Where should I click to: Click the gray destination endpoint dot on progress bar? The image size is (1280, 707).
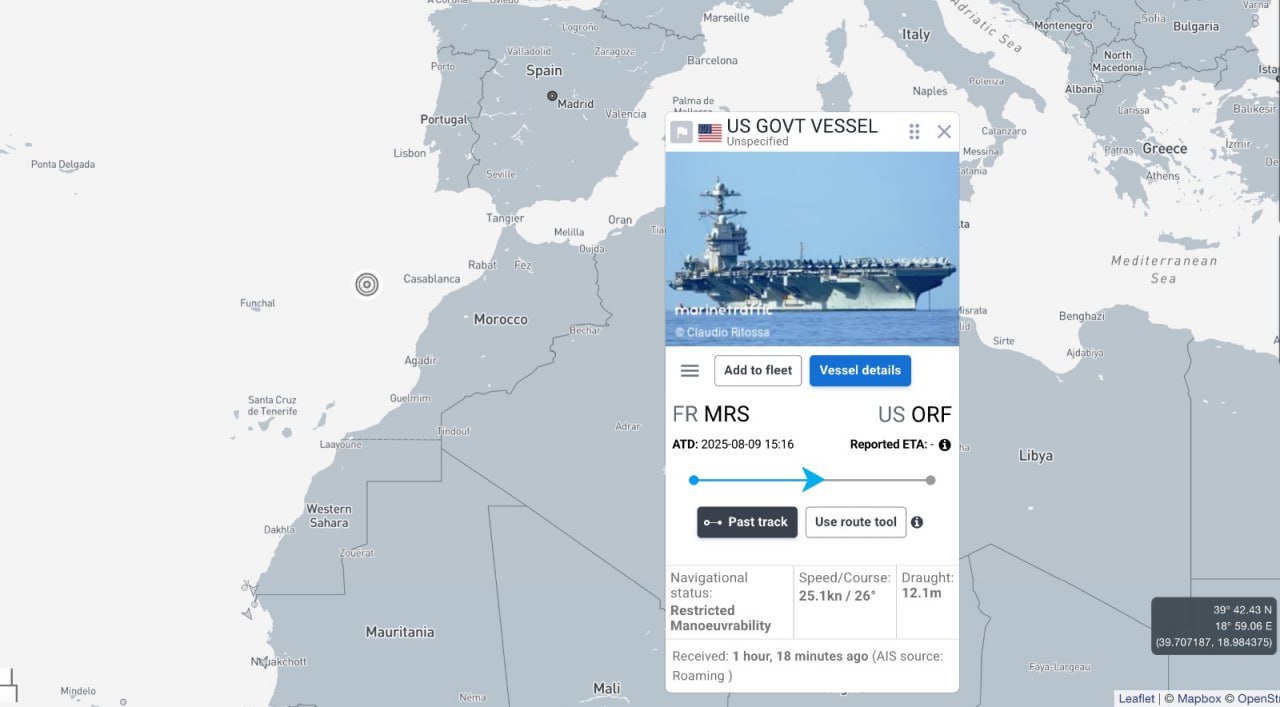pyautogui.click(x=931, y=480)
